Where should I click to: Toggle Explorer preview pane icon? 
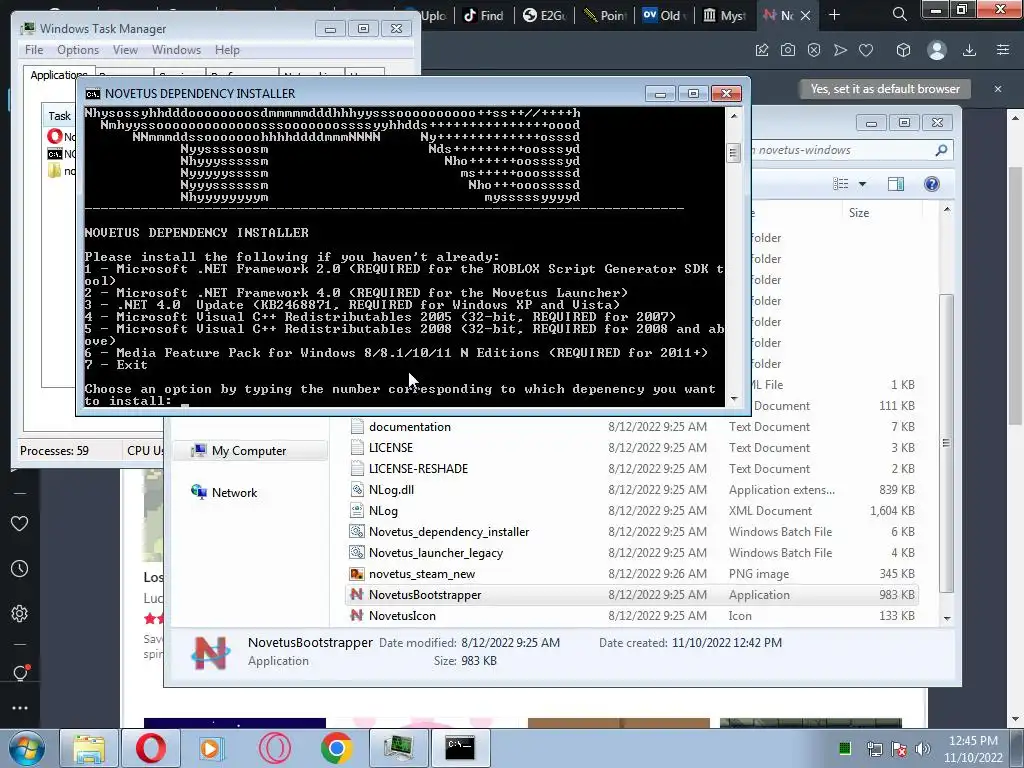click(x=896, y=184)
